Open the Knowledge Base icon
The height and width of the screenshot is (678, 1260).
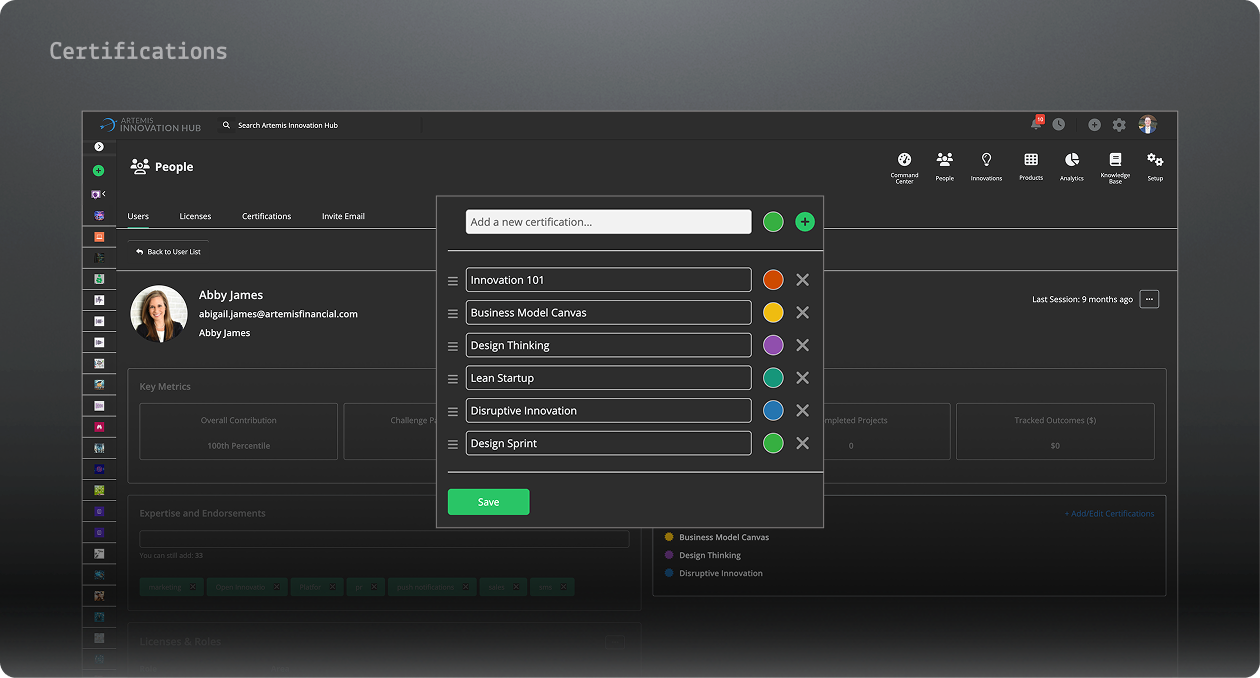[1115, 162]
